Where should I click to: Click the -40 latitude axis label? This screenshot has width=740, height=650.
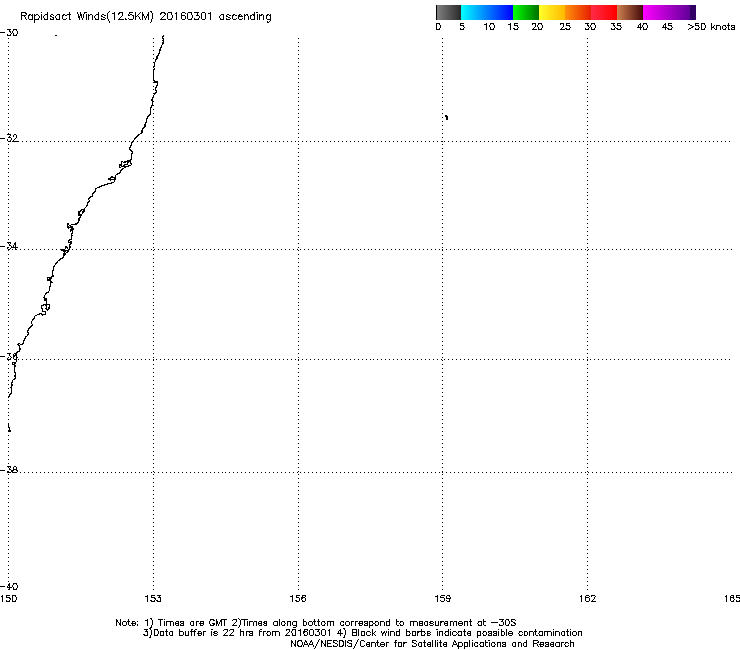pos(9,586)
